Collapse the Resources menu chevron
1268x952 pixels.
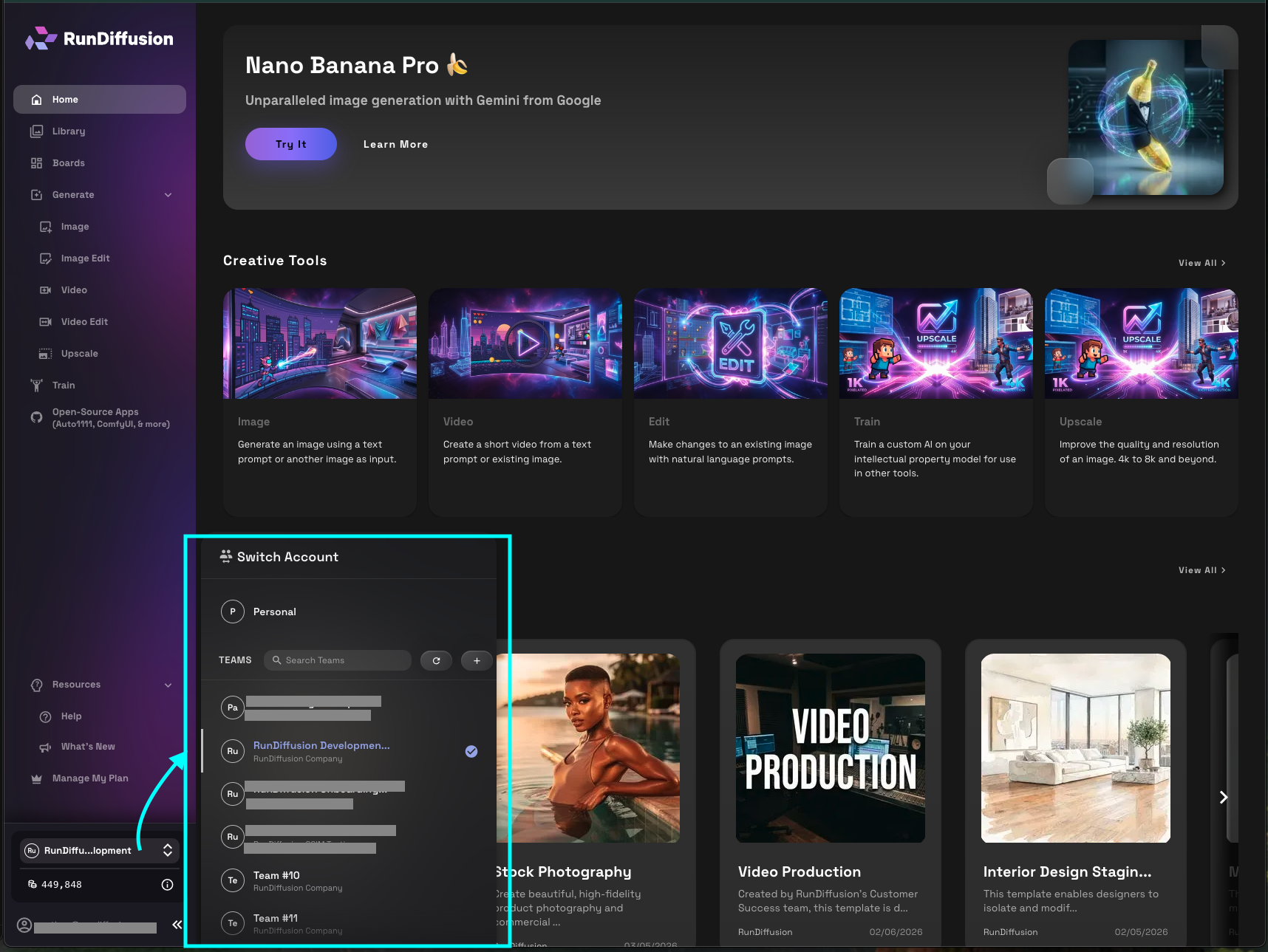[x=168, y=685]
